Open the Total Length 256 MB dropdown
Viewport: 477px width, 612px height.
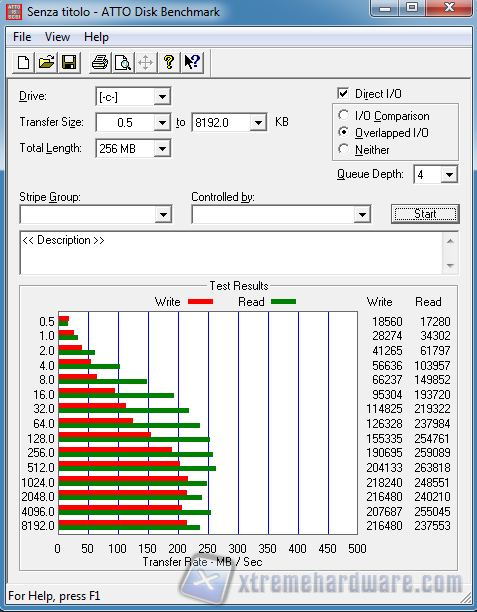click(162, 149)
